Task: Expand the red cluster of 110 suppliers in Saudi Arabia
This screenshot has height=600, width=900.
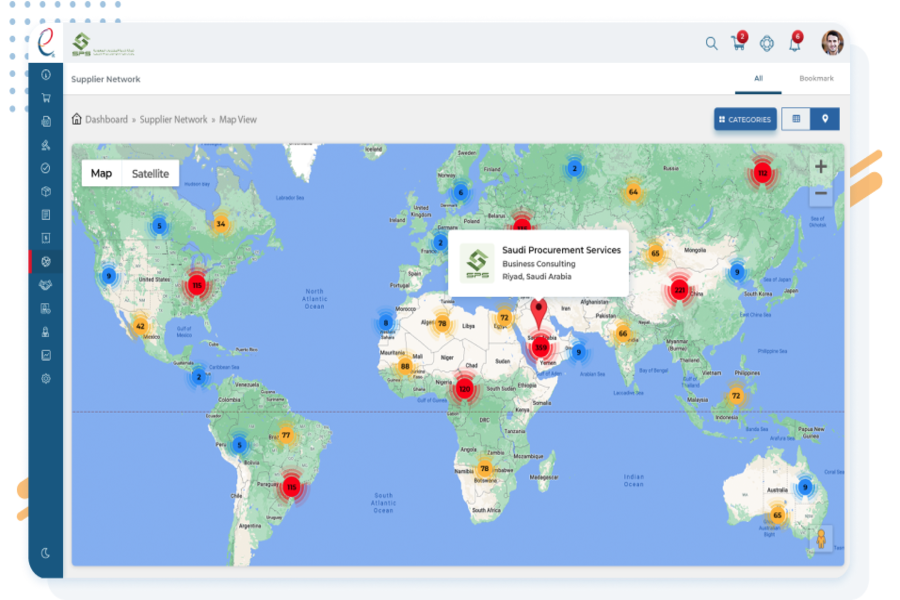Action: coord(539,347)
